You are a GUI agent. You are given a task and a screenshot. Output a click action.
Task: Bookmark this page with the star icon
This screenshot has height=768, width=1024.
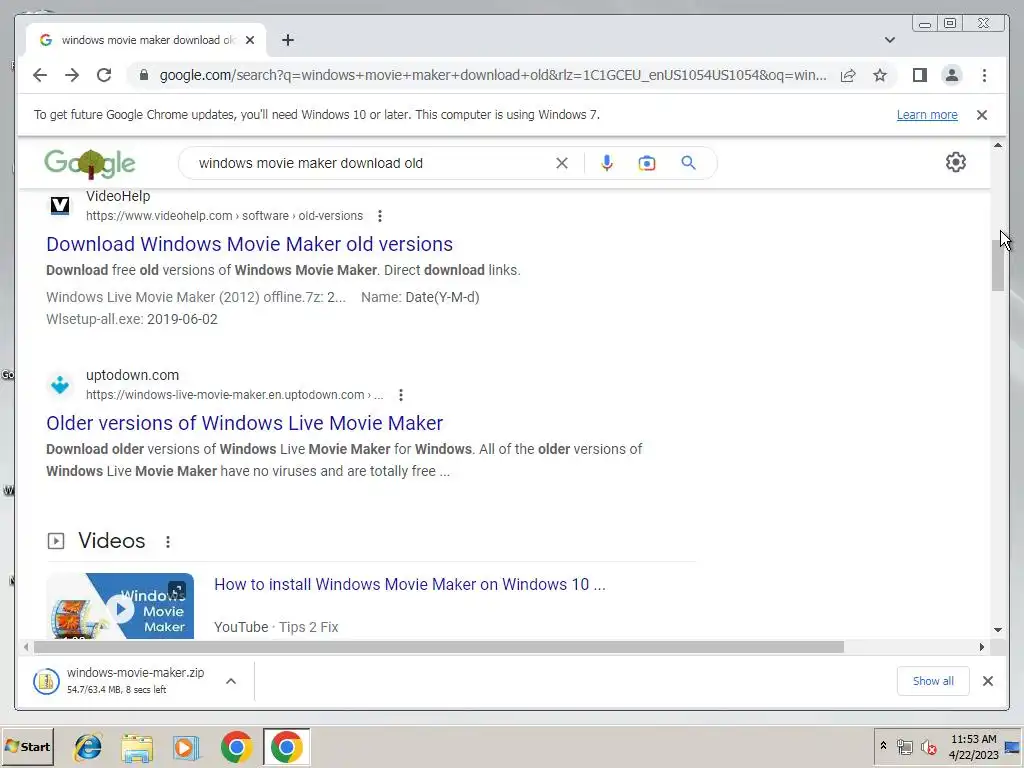pos(880,75)
